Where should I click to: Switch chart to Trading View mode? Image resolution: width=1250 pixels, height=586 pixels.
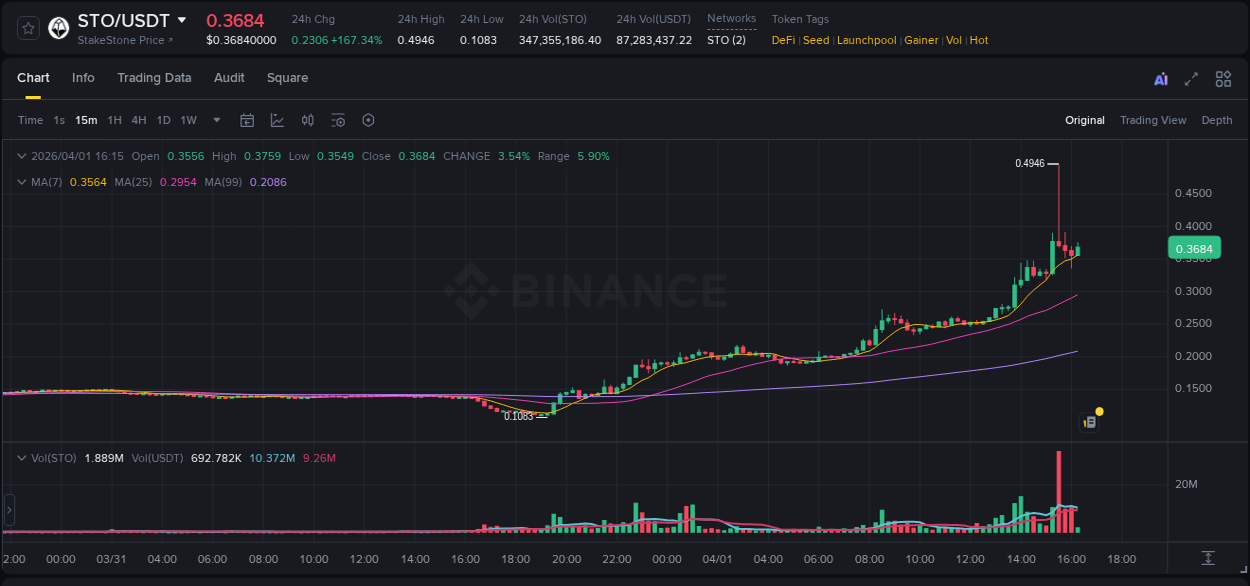[x=1153, y=120]
